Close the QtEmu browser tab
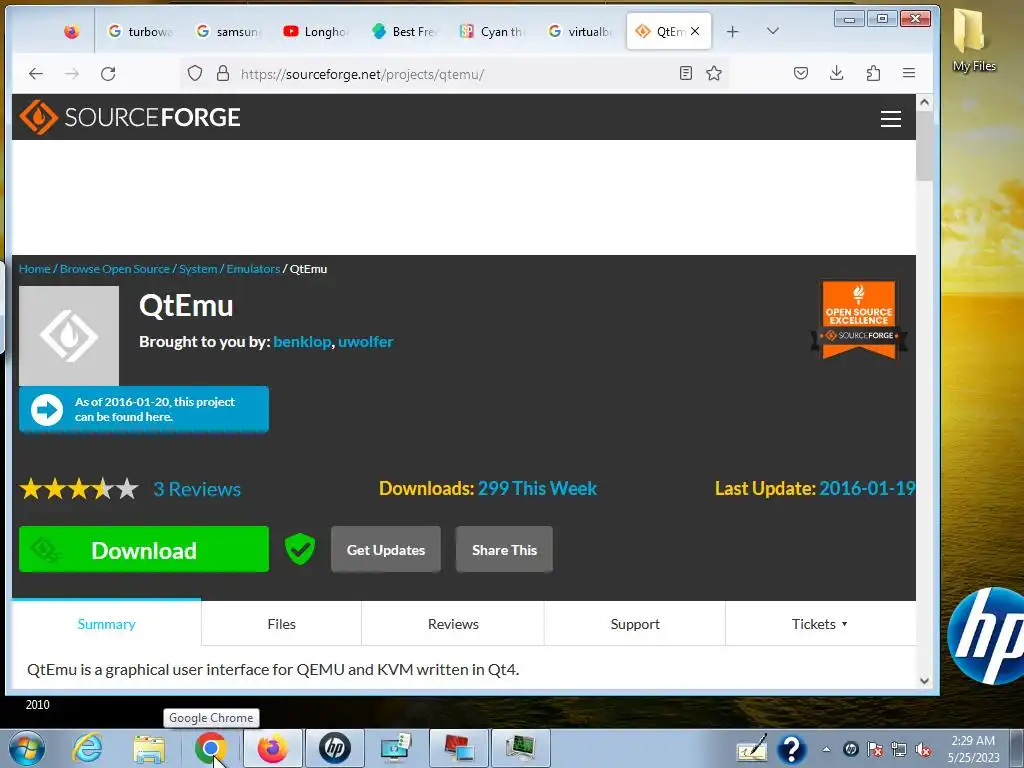 coord(695,31)
